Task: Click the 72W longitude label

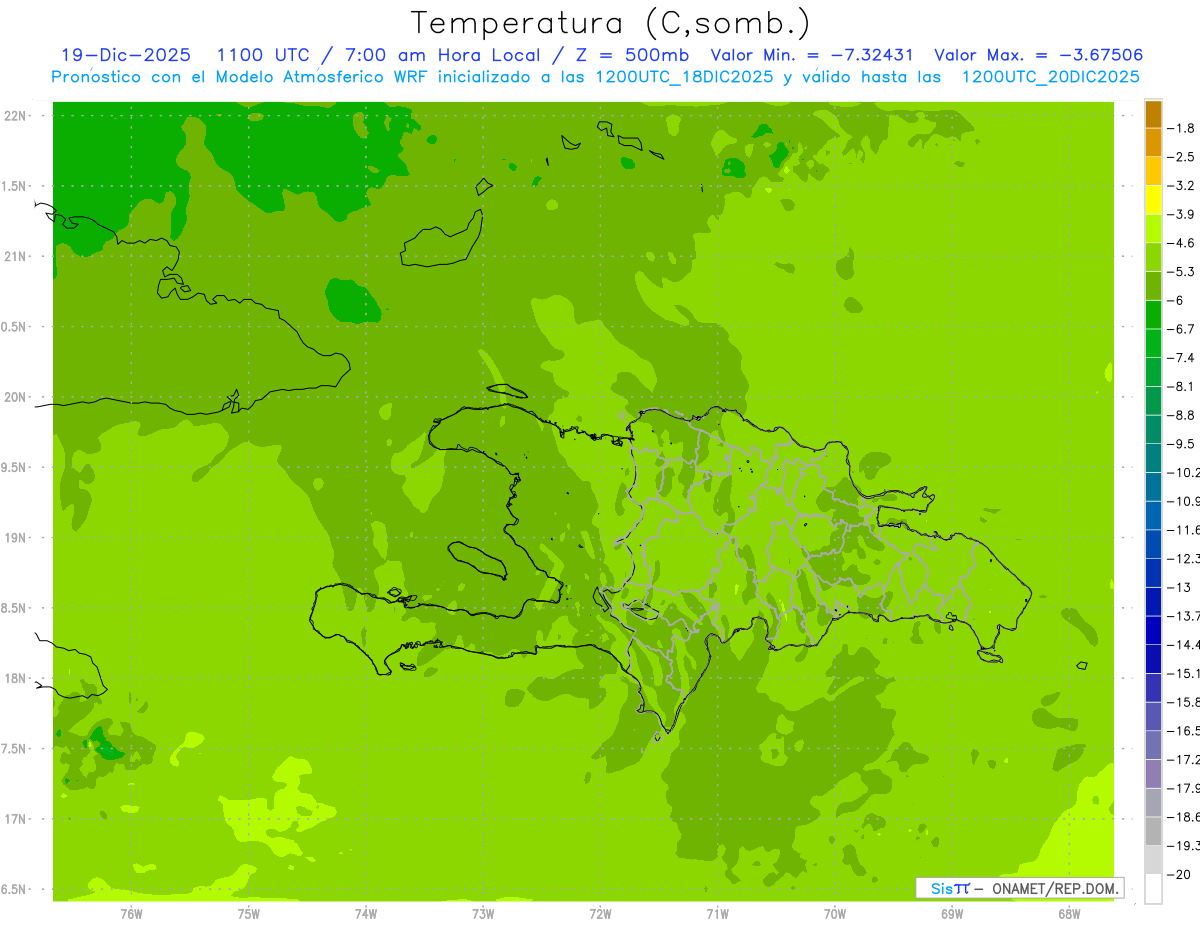Action: [600, 913]
